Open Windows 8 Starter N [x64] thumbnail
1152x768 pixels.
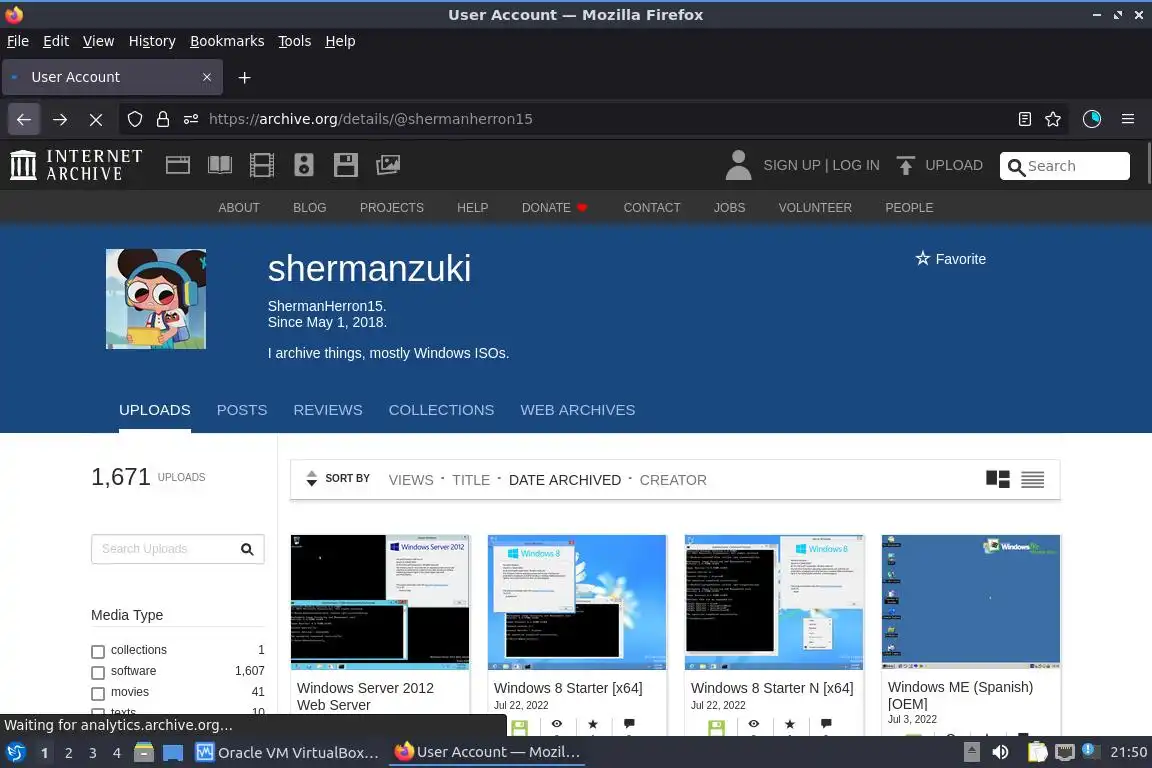[774, 602]
